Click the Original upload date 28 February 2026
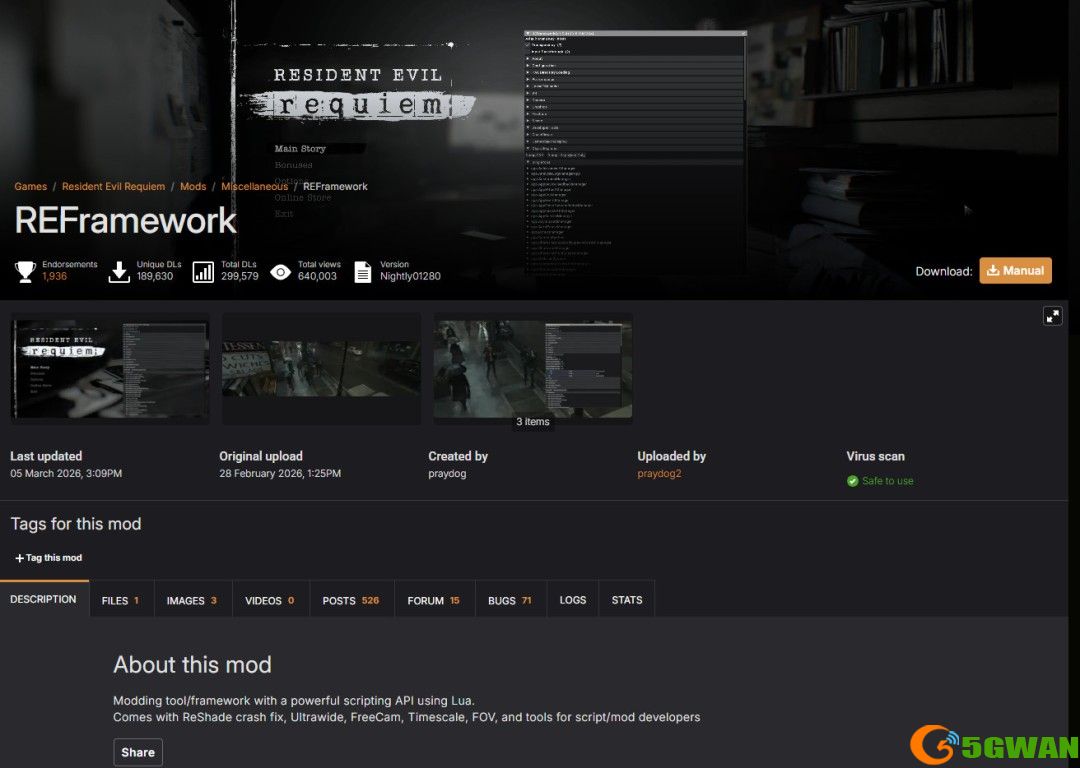The height and width of the screenshot is (768, 1080). (280, 473)
